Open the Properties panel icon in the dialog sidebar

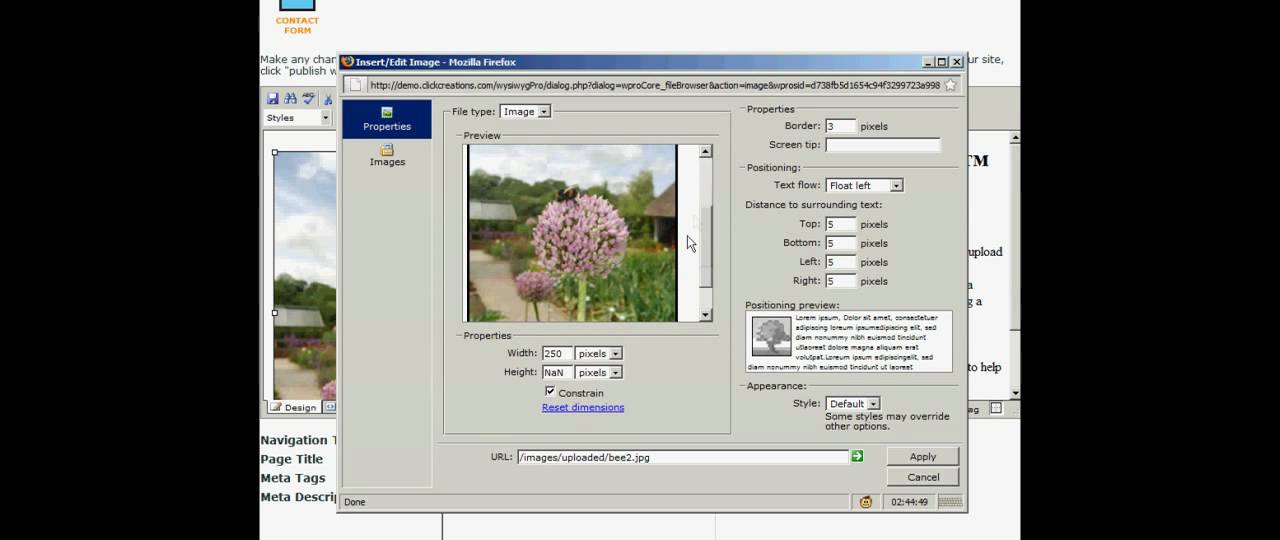point(387,113)
